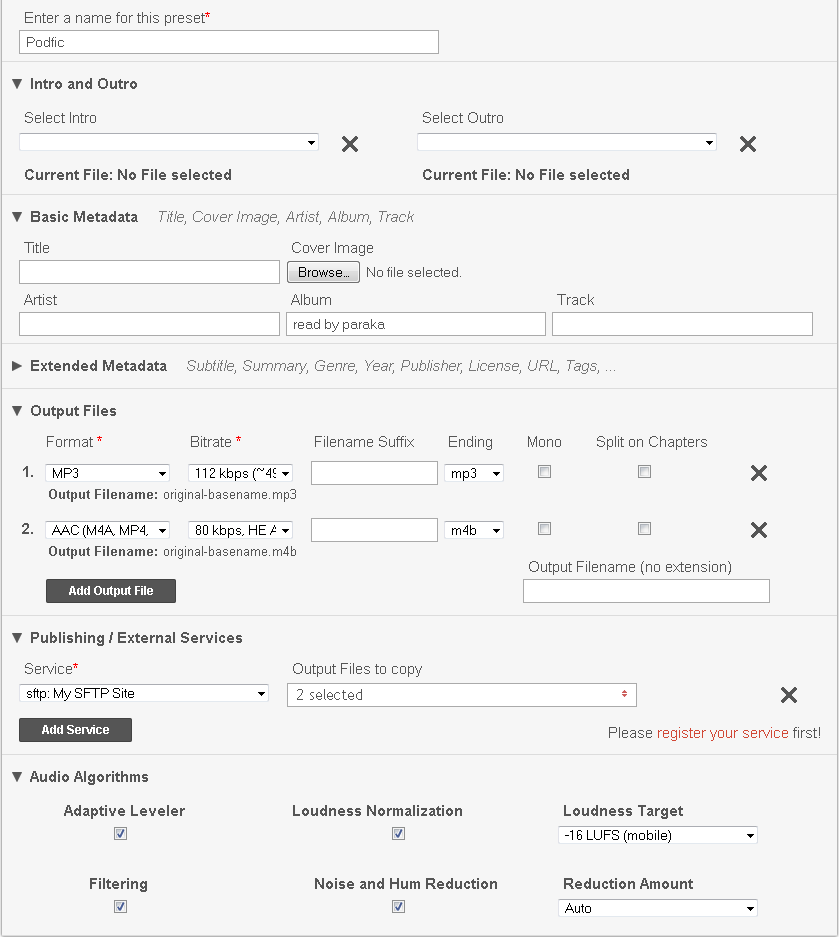Follow the register your service link

coord(722,733)
